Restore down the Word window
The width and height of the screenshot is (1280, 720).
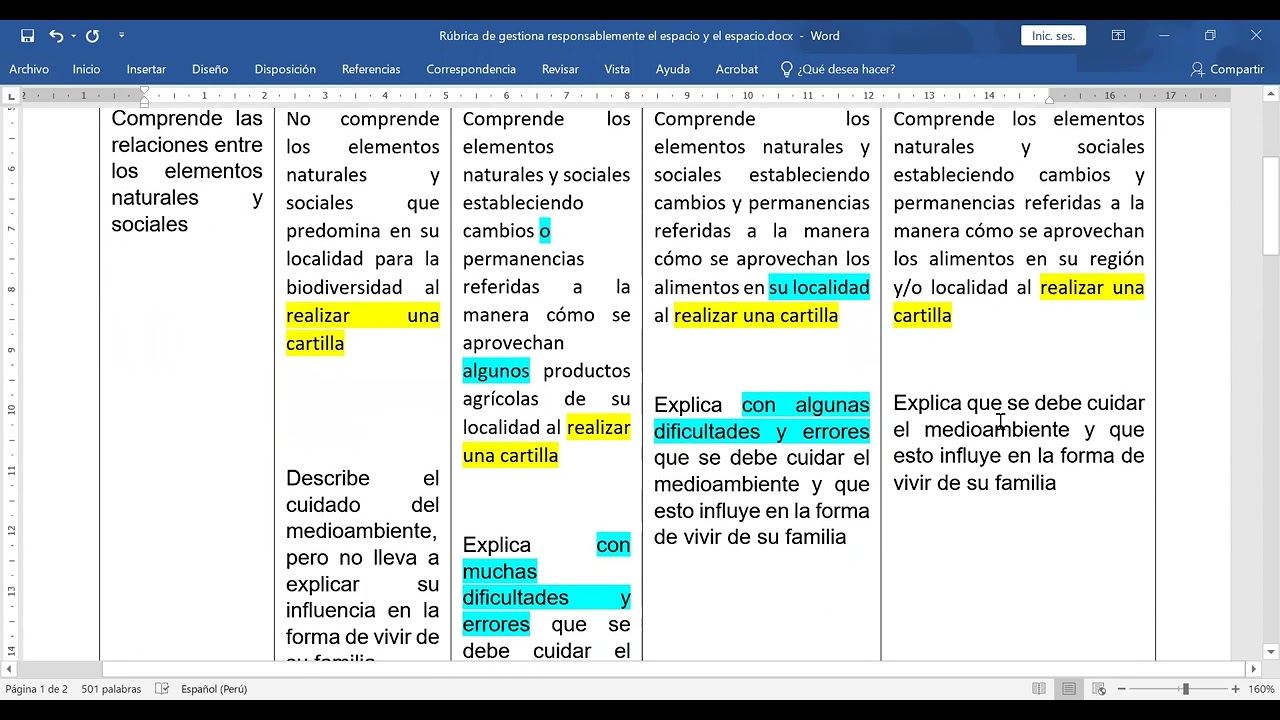pyautogui.click(x=1210, y=36)
